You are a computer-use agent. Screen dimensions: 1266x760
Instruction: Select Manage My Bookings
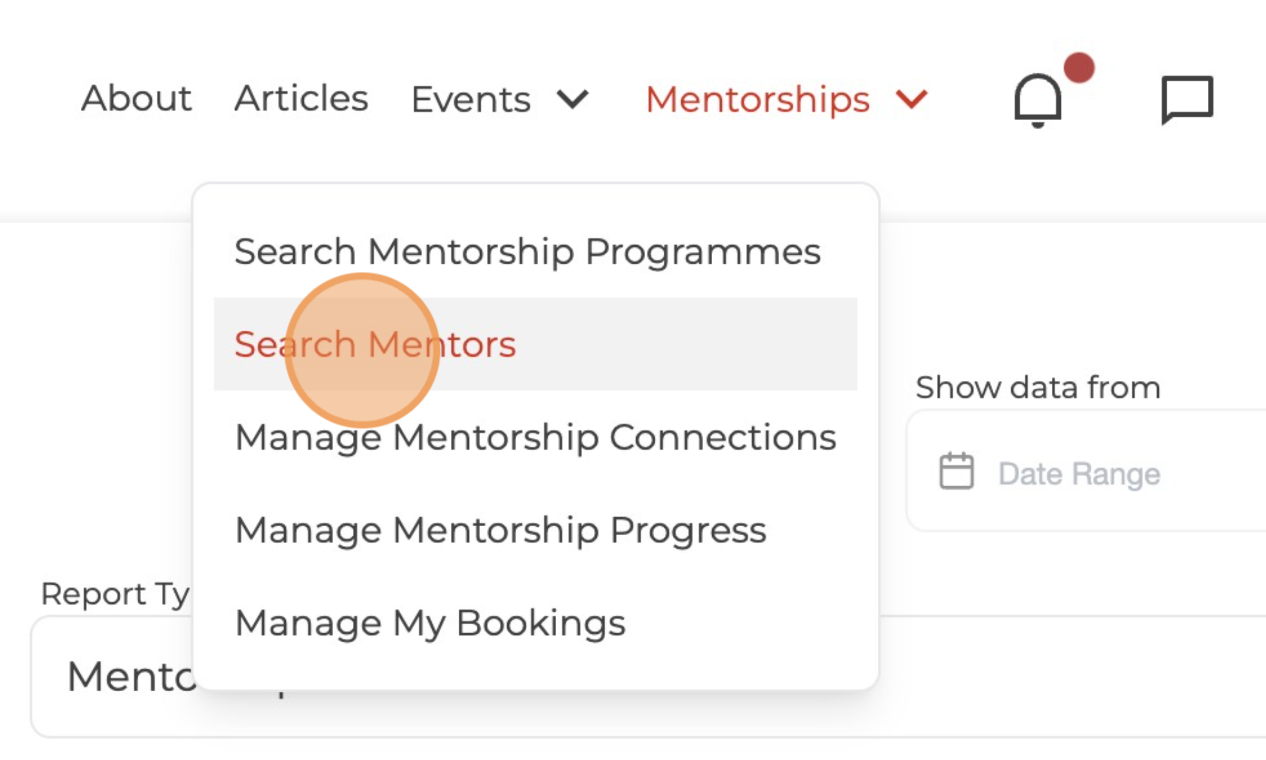[x=430, y=623]
